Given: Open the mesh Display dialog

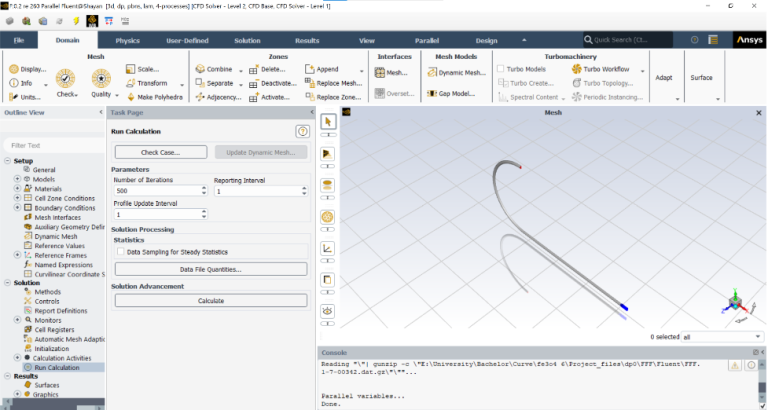Looking at the screenshot, I should [x=27, y=69].
